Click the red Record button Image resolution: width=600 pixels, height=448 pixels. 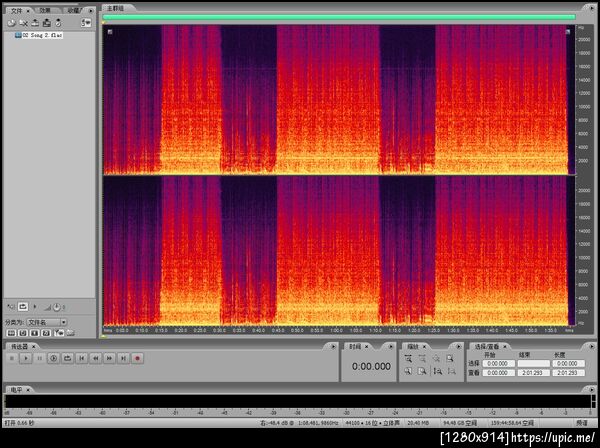[x=137, y=357]
